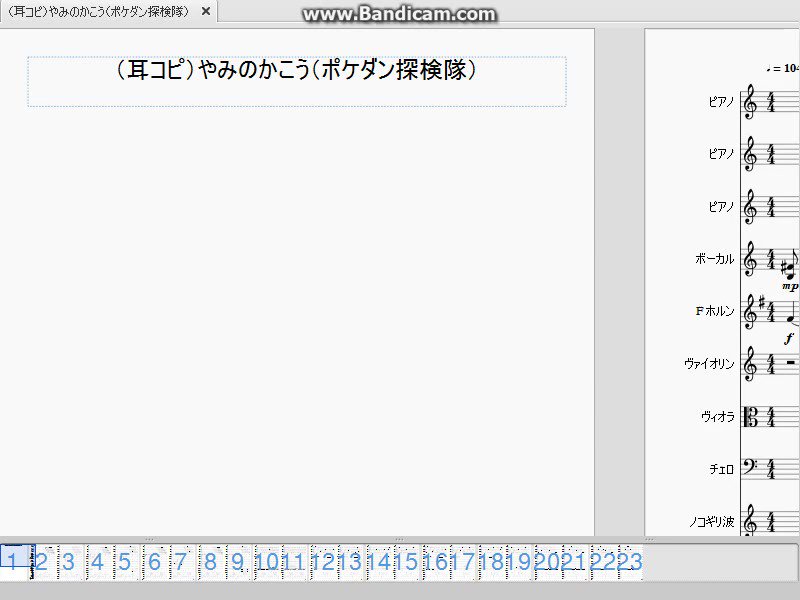Select the rest on the ヴァイオリン staff

coord(791,362)
